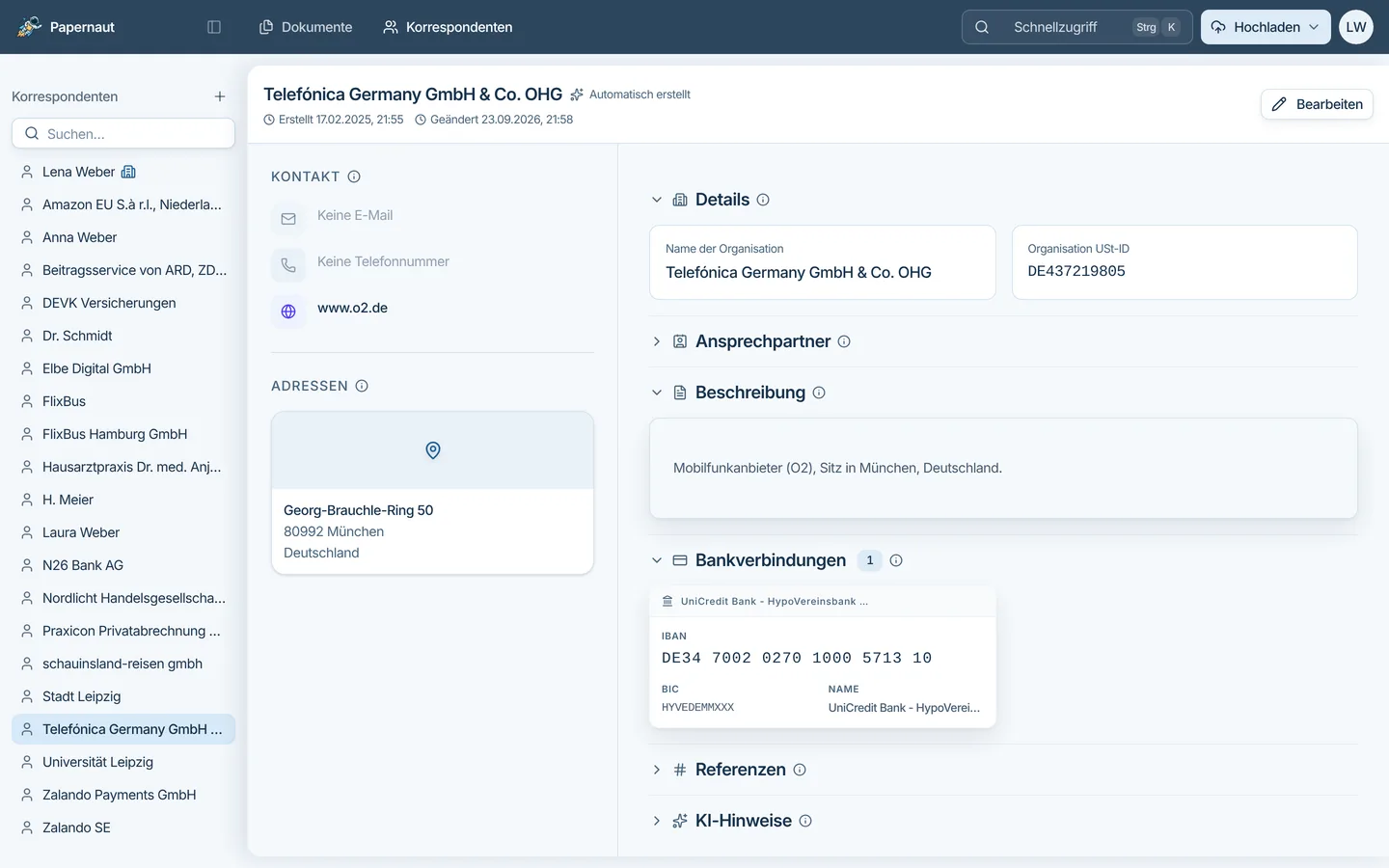Click the USt-ID DE437219805 value
This screenshot has height=868, width=1389.
pyautogui.click(x=1076, y=271)
